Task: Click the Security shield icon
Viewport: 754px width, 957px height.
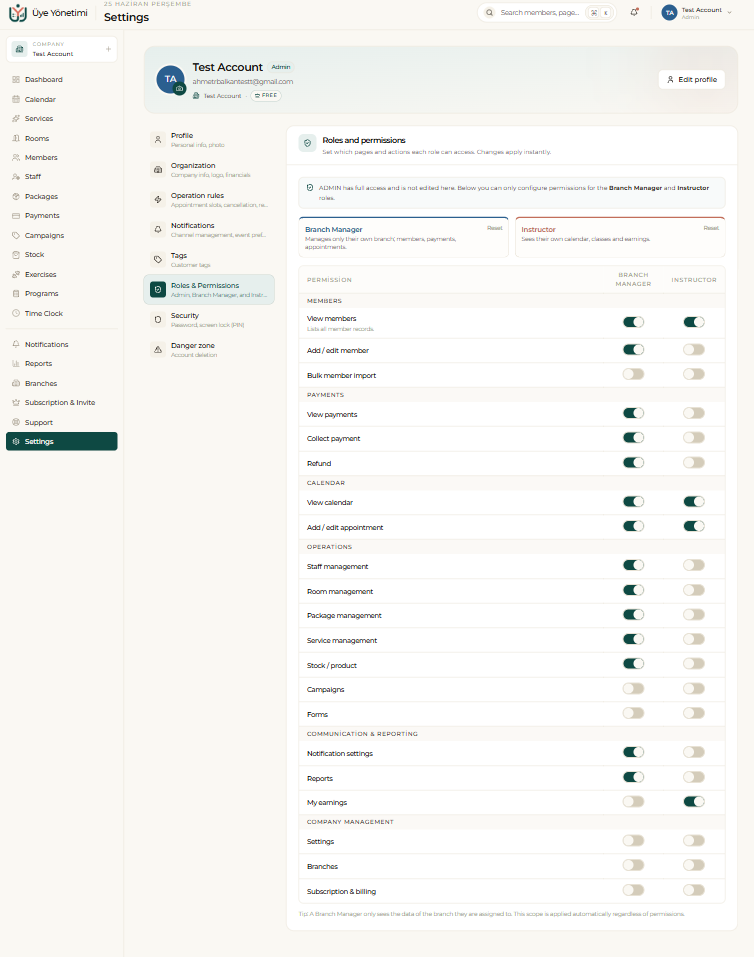Action: click(158, 320)
